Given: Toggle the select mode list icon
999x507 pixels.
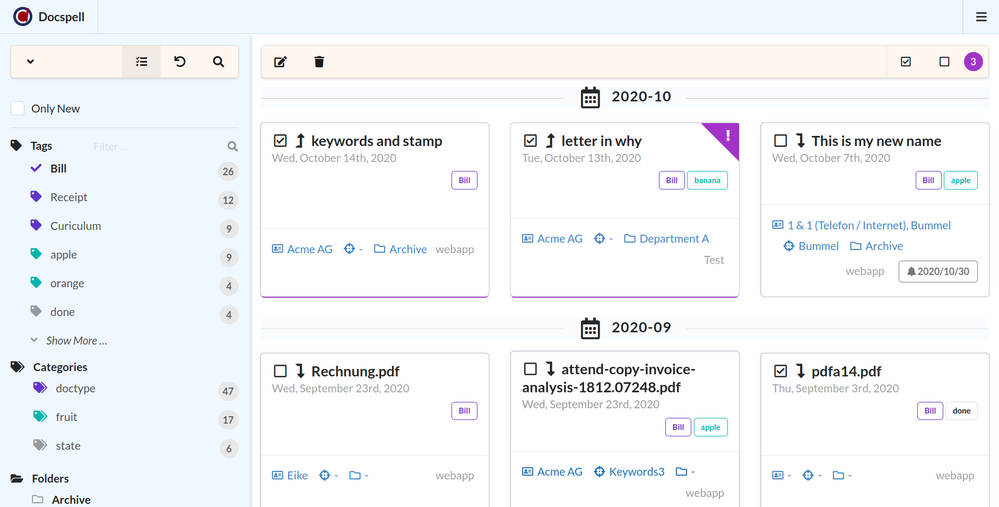Looking at the screenshot, I should (142, 62).
